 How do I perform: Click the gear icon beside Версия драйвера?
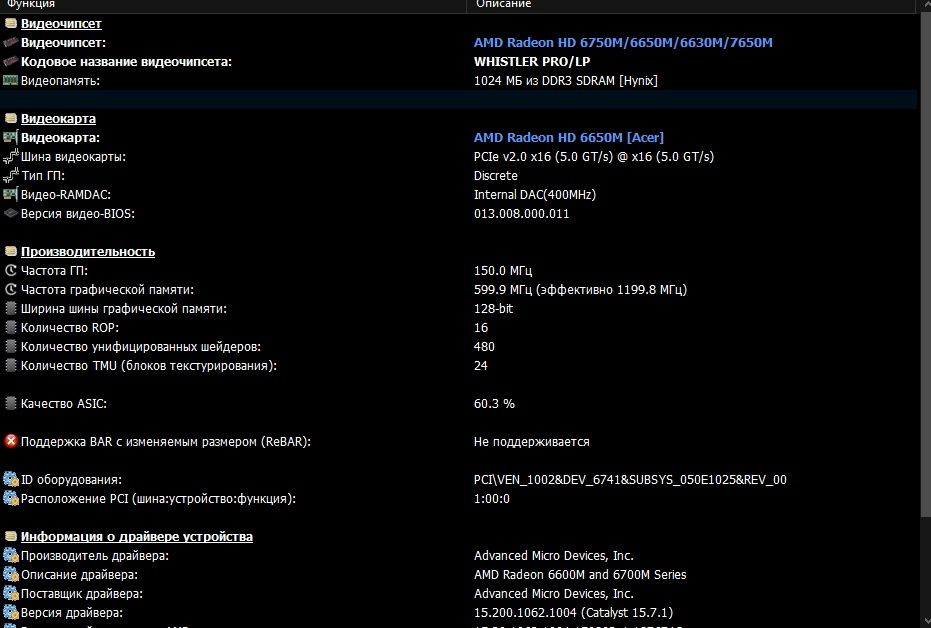click(x=11, y=612)
